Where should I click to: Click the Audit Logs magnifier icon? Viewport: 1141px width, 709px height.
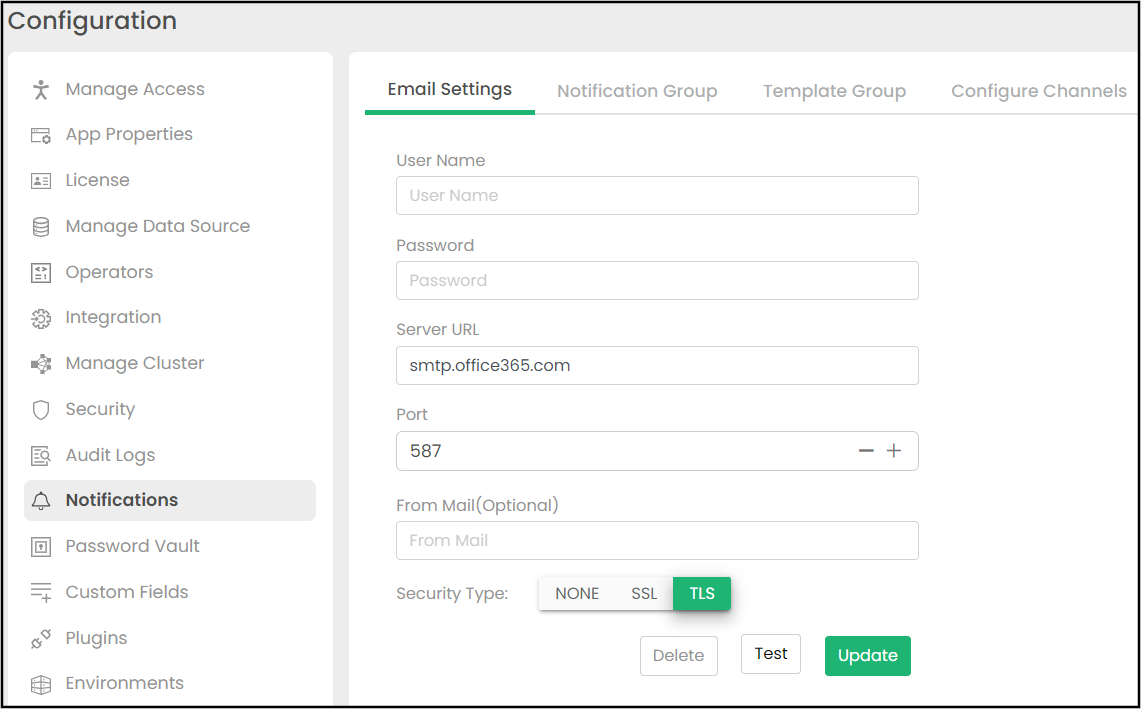[41, 456]
